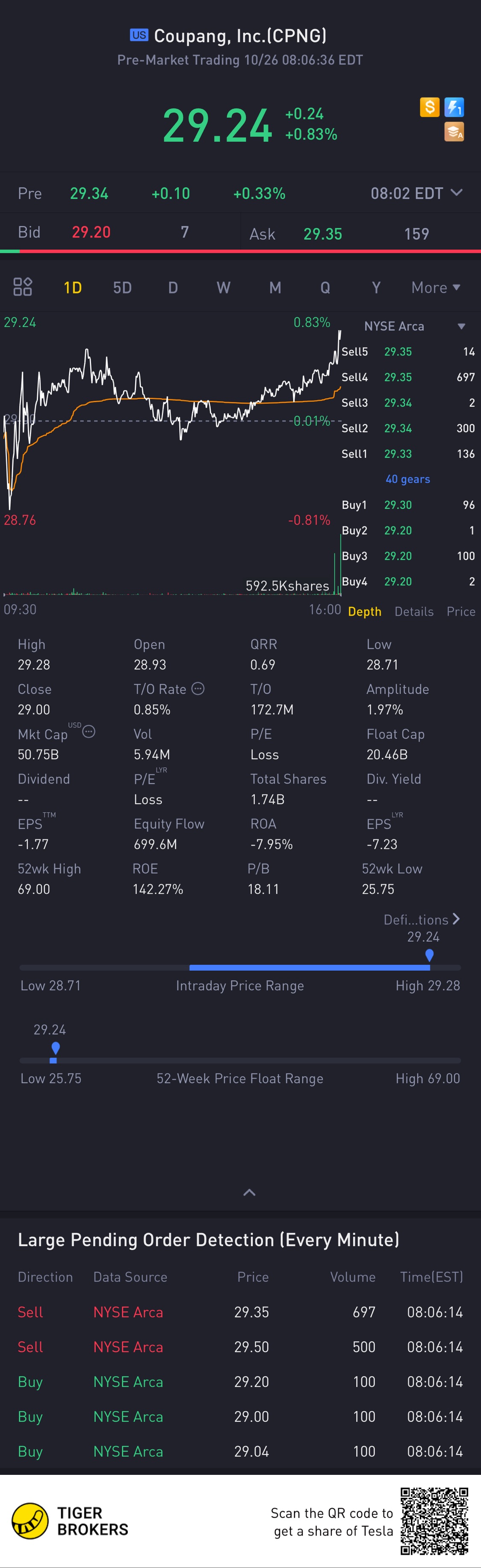The image size is (481, 1568).
Task: Open the chart layout grid icon
Action: (x=23, y=287)
